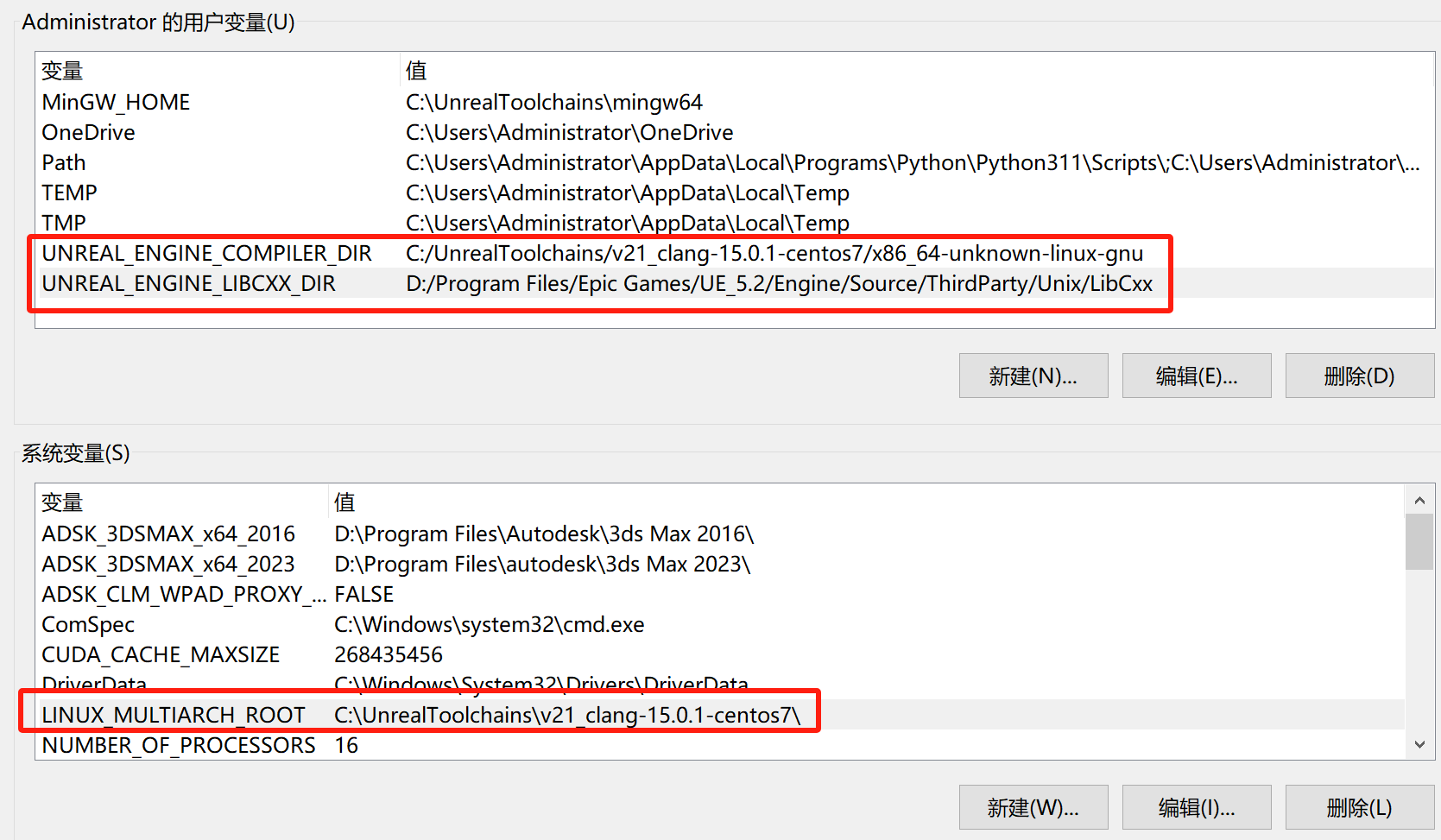Select the LINUX_MULTIARCH_ROOT system variable
Viewport: 1441px width, 840px height.
(173, 714)
